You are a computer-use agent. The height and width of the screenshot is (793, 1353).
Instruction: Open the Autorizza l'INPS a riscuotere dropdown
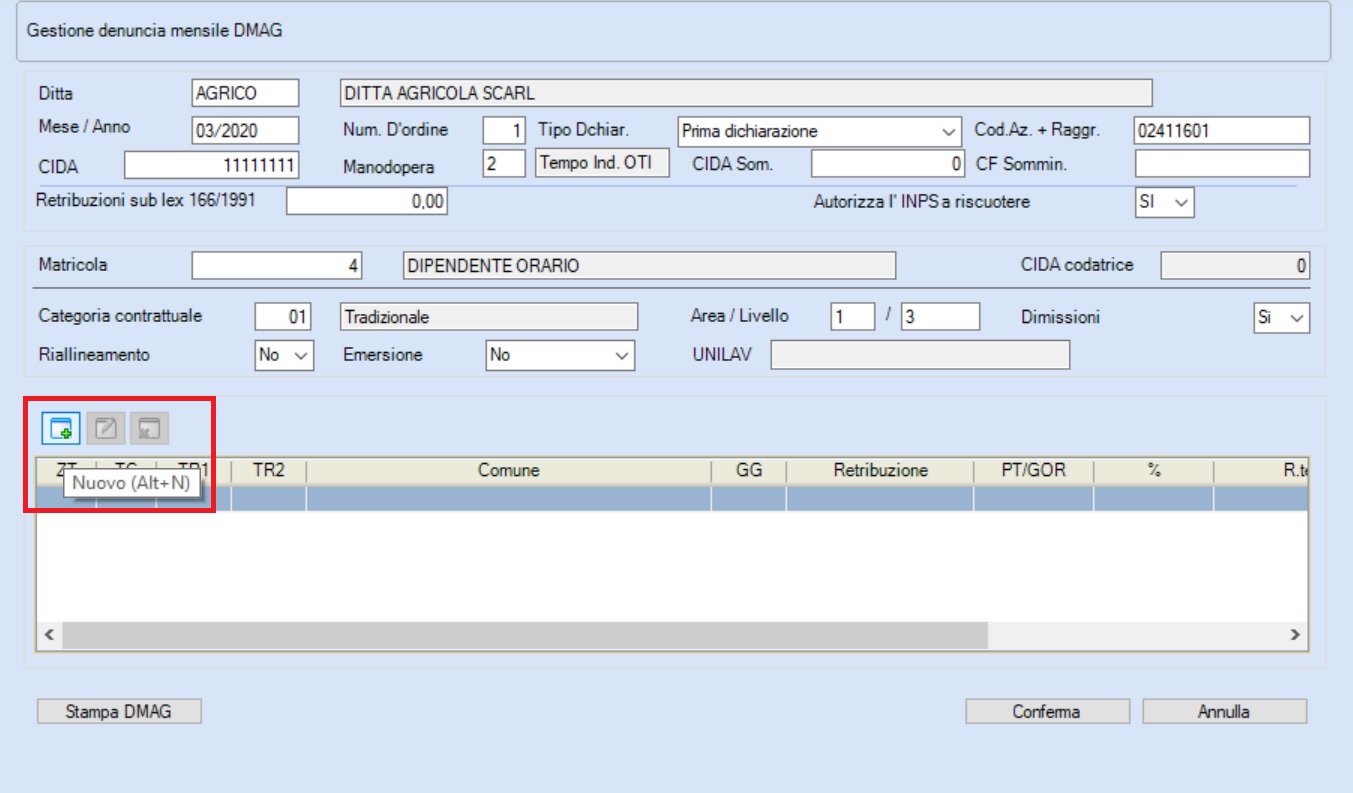tap(1165, 202)
